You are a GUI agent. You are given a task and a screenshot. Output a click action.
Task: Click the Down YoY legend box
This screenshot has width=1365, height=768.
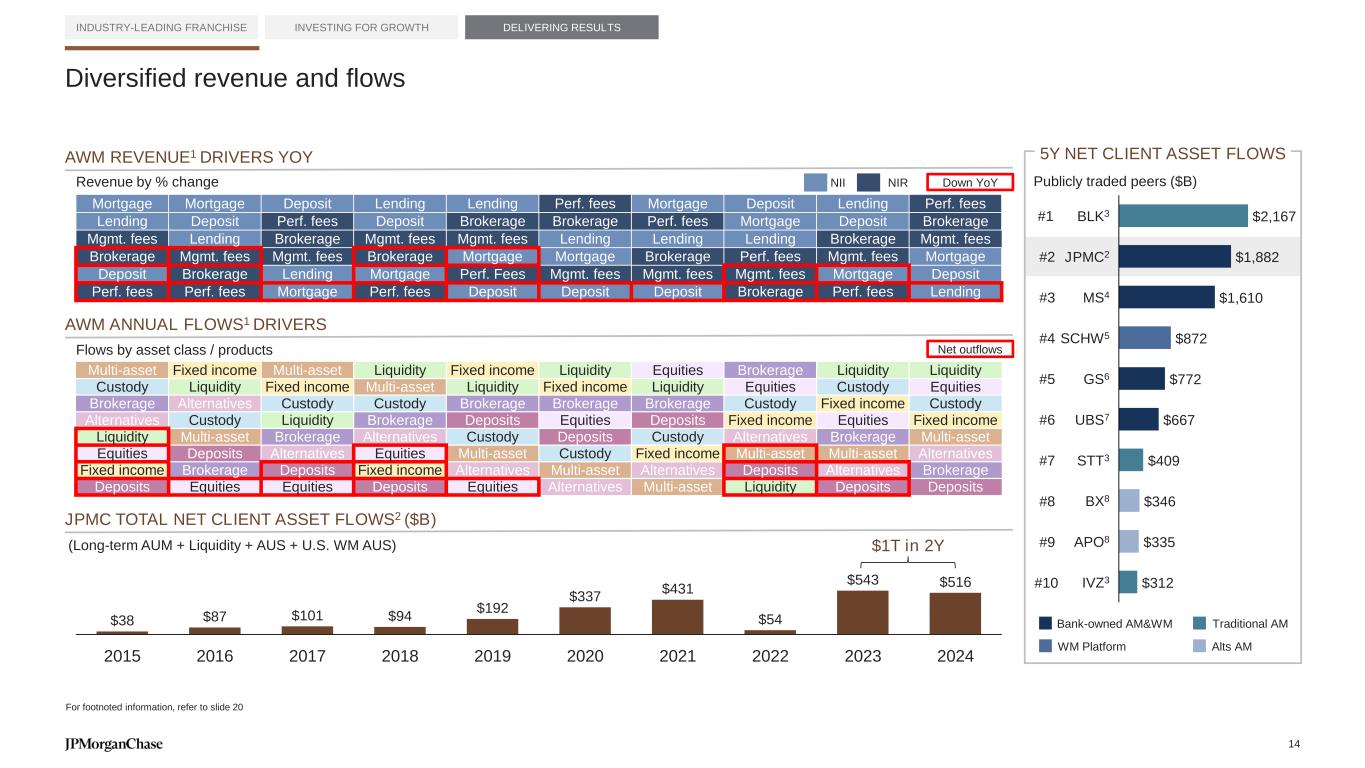pos(969,182)
